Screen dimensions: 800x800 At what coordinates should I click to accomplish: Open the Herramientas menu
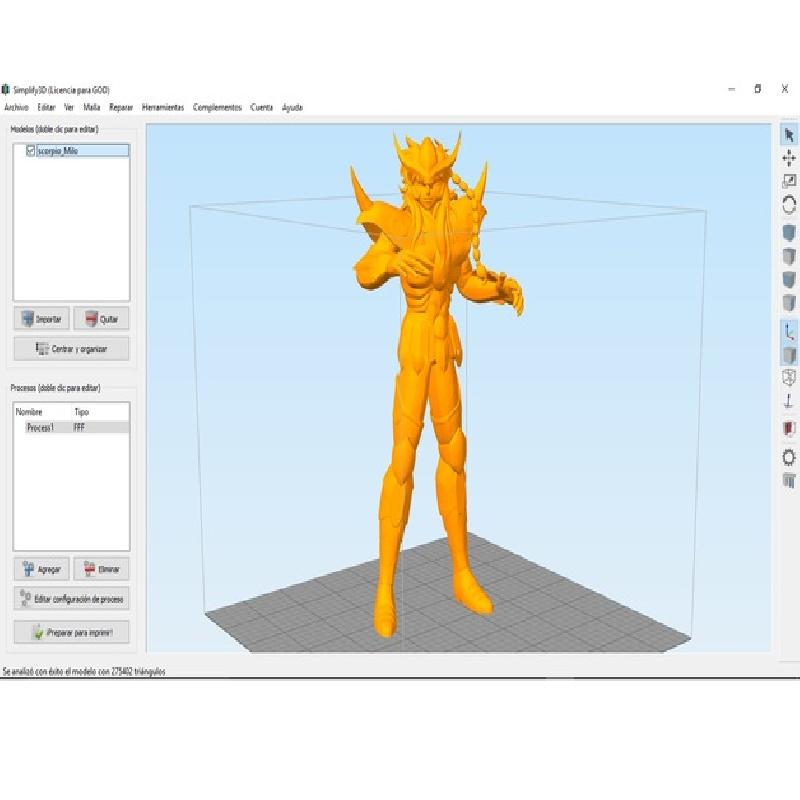tap(163, 107)
